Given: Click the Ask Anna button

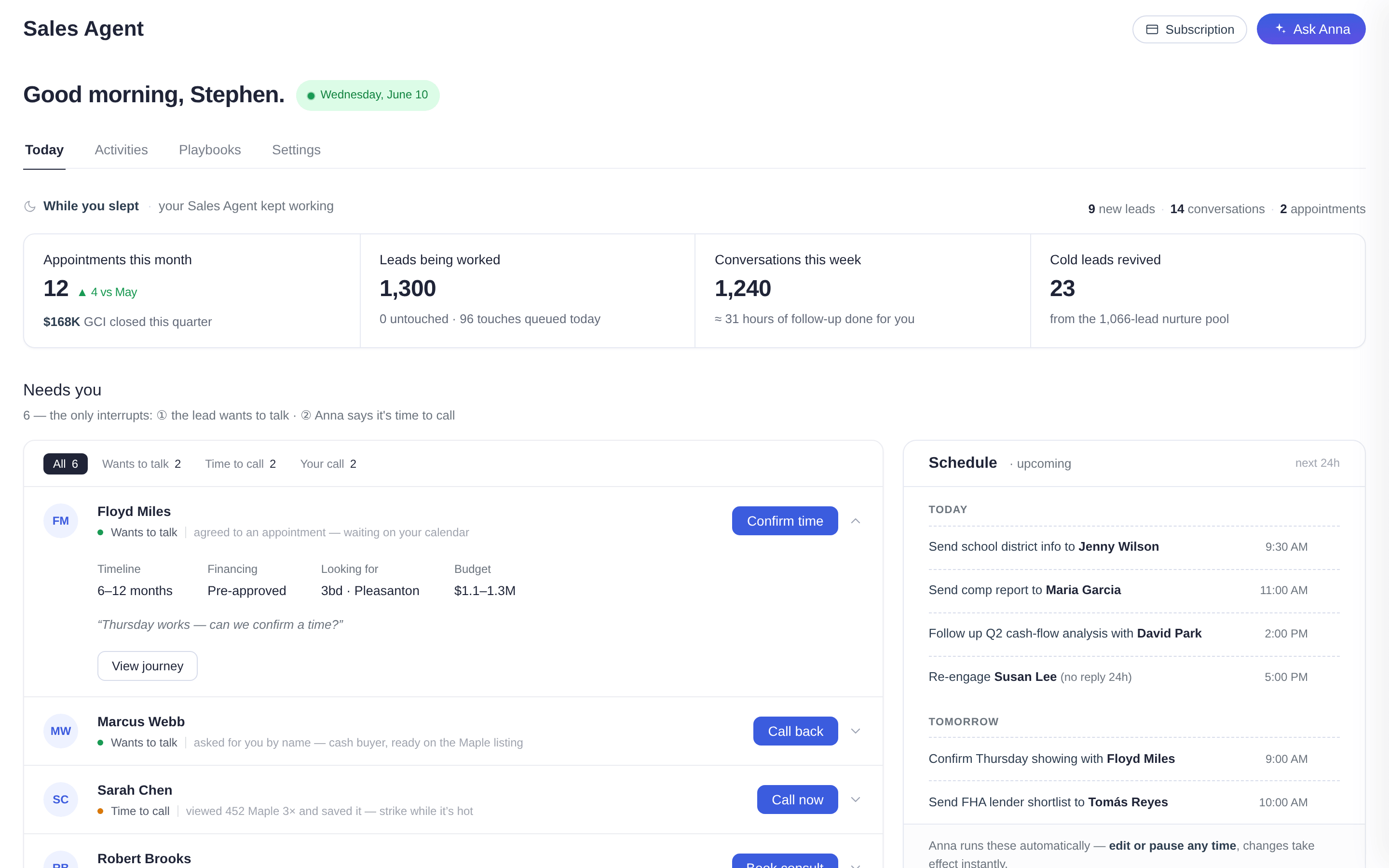Looking at the screenshot, I should [1311, 29].
